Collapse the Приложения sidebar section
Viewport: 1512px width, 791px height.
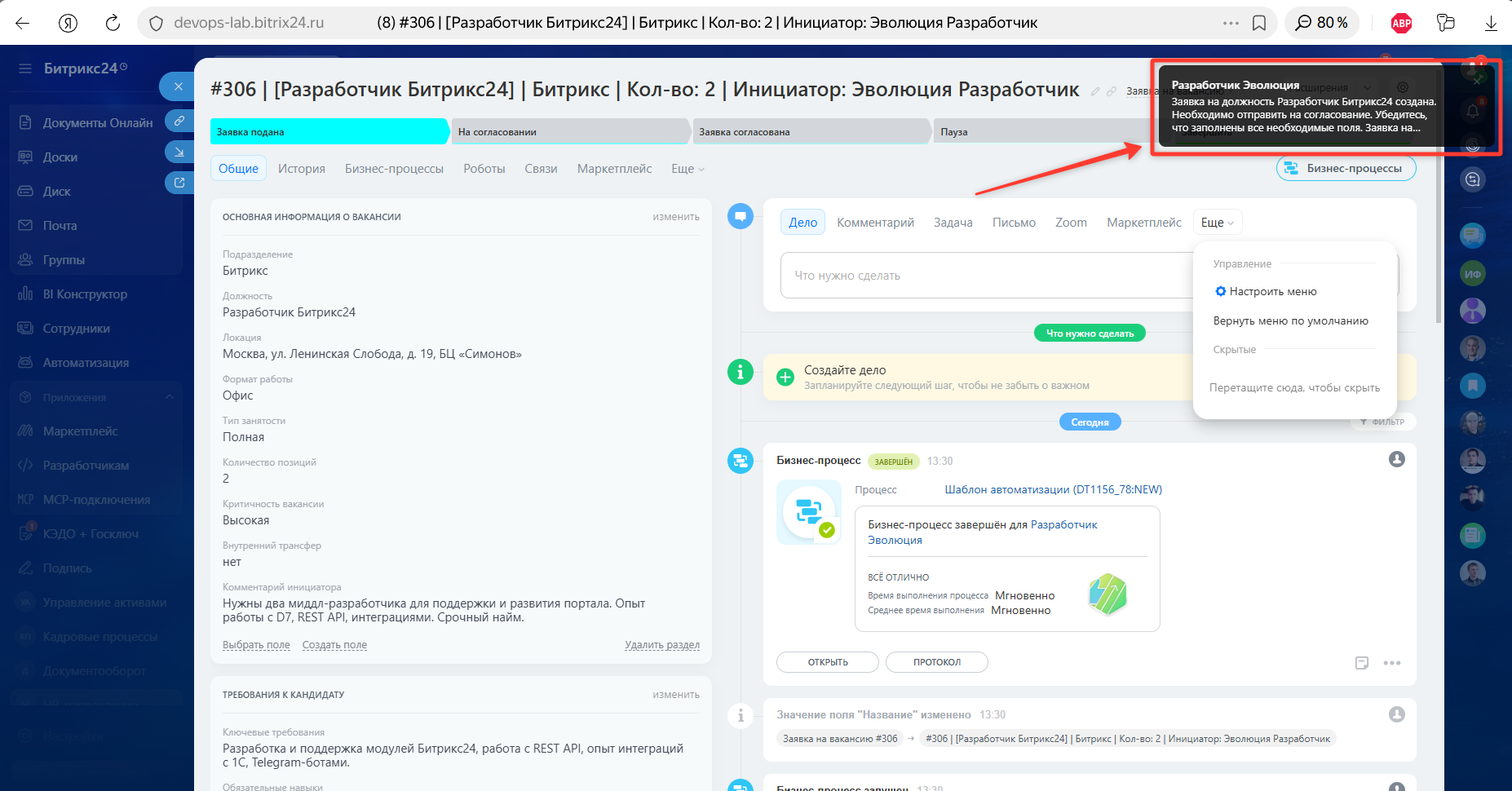[x=170, y=397]
